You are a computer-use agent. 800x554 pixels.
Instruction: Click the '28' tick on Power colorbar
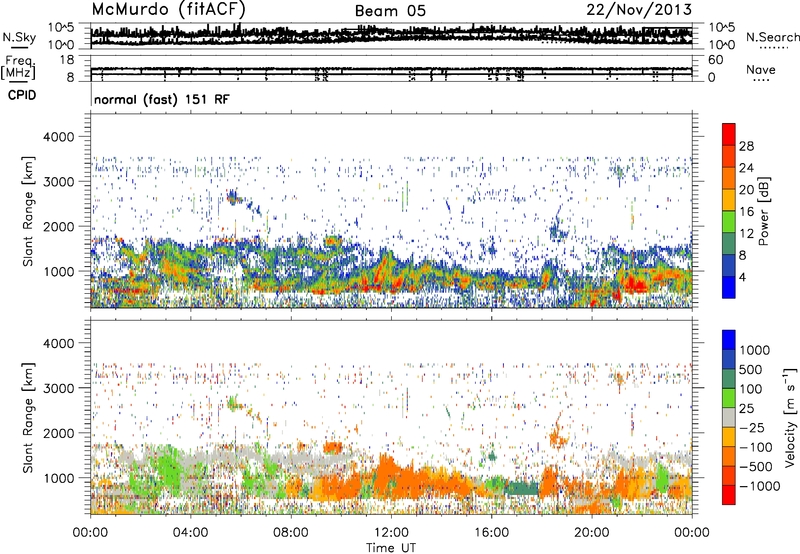(746, 146)
